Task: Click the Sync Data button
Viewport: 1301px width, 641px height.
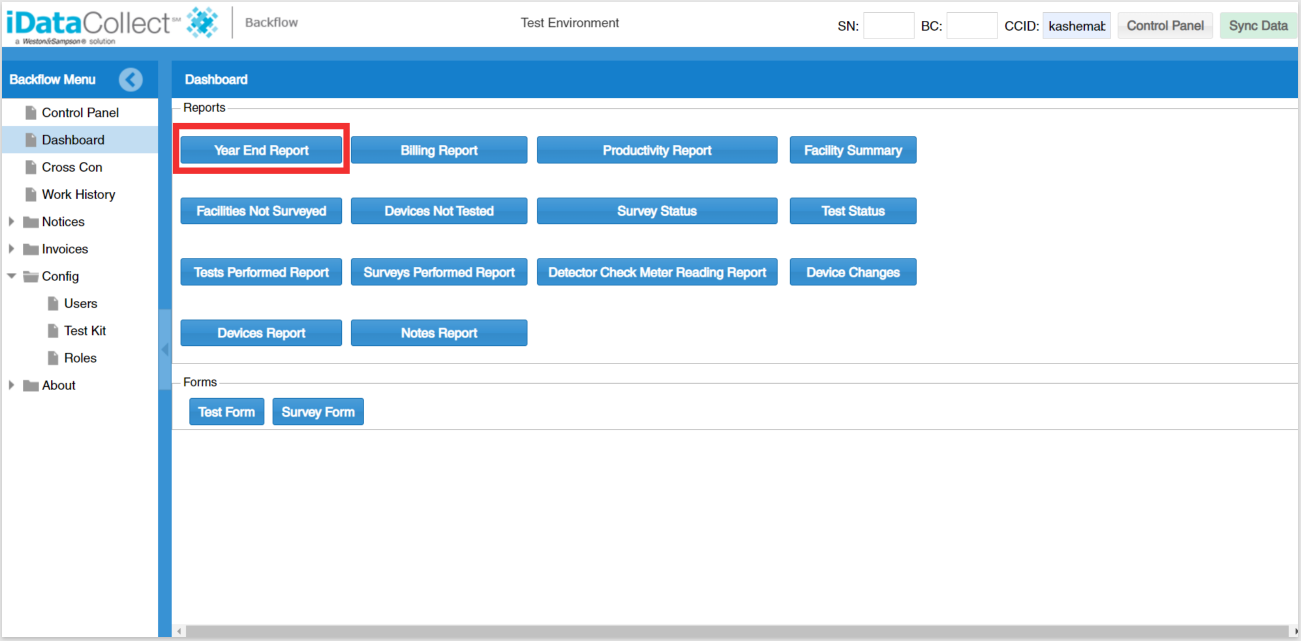Action: tap(1258, 26)
